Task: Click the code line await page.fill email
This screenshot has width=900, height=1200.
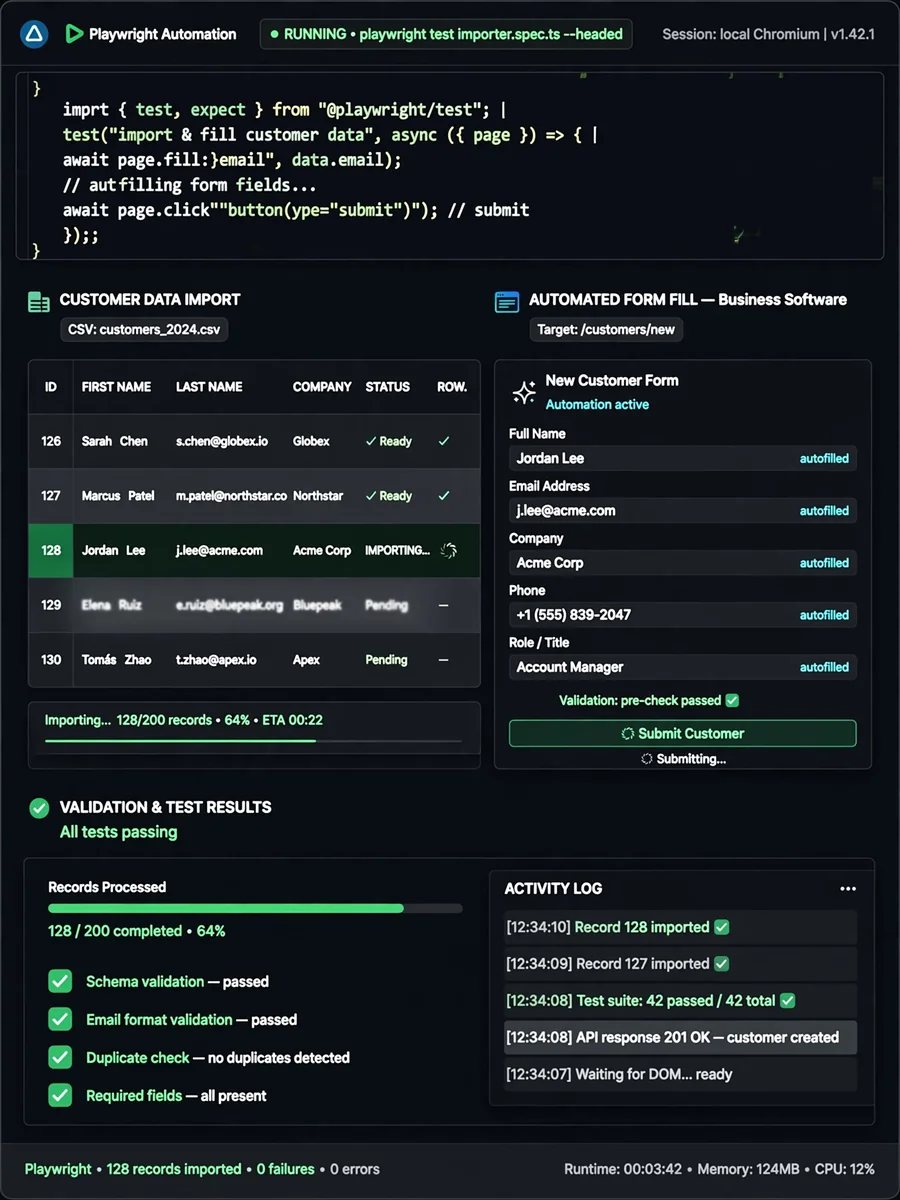Action: pyautogui.click(x=232, y=160)
